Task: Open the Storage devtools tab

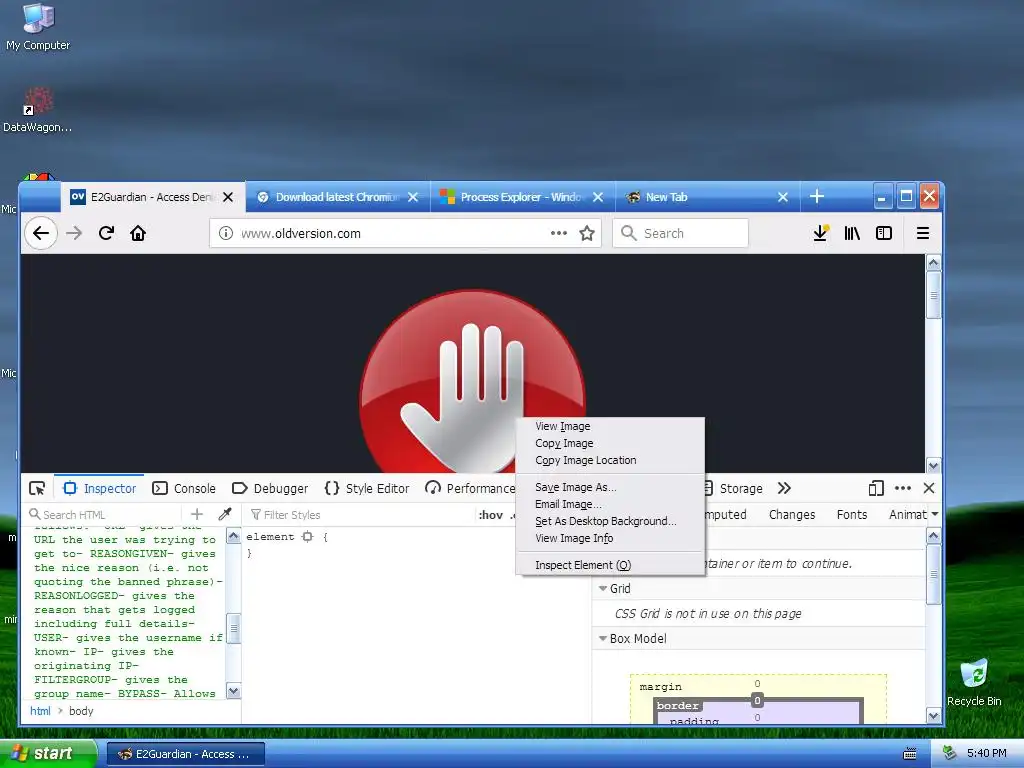Action: (735, 488)
